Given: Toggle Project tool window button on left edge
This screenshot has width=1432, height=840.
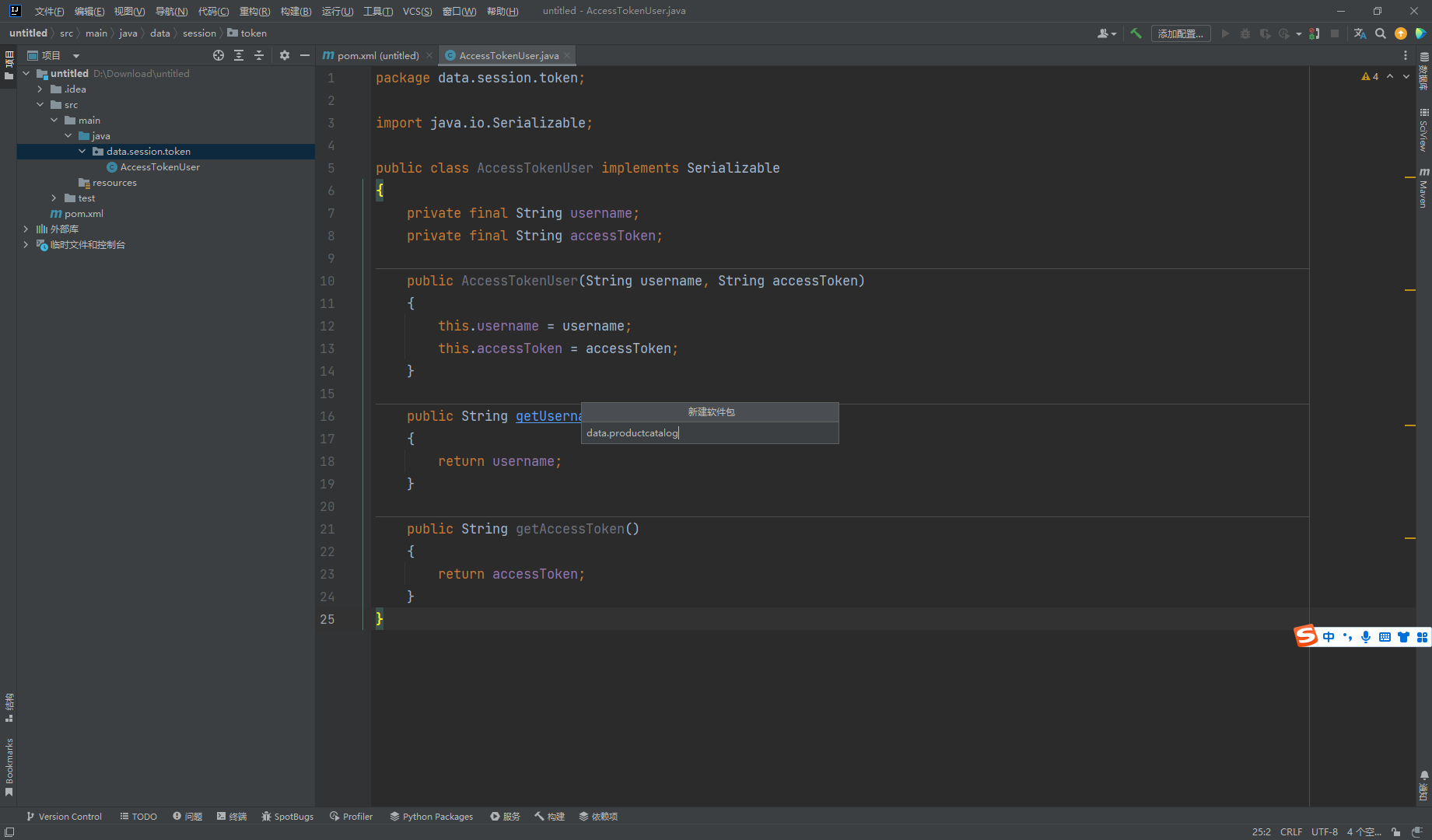Looking at the screenshot, I should coord(9,65).
